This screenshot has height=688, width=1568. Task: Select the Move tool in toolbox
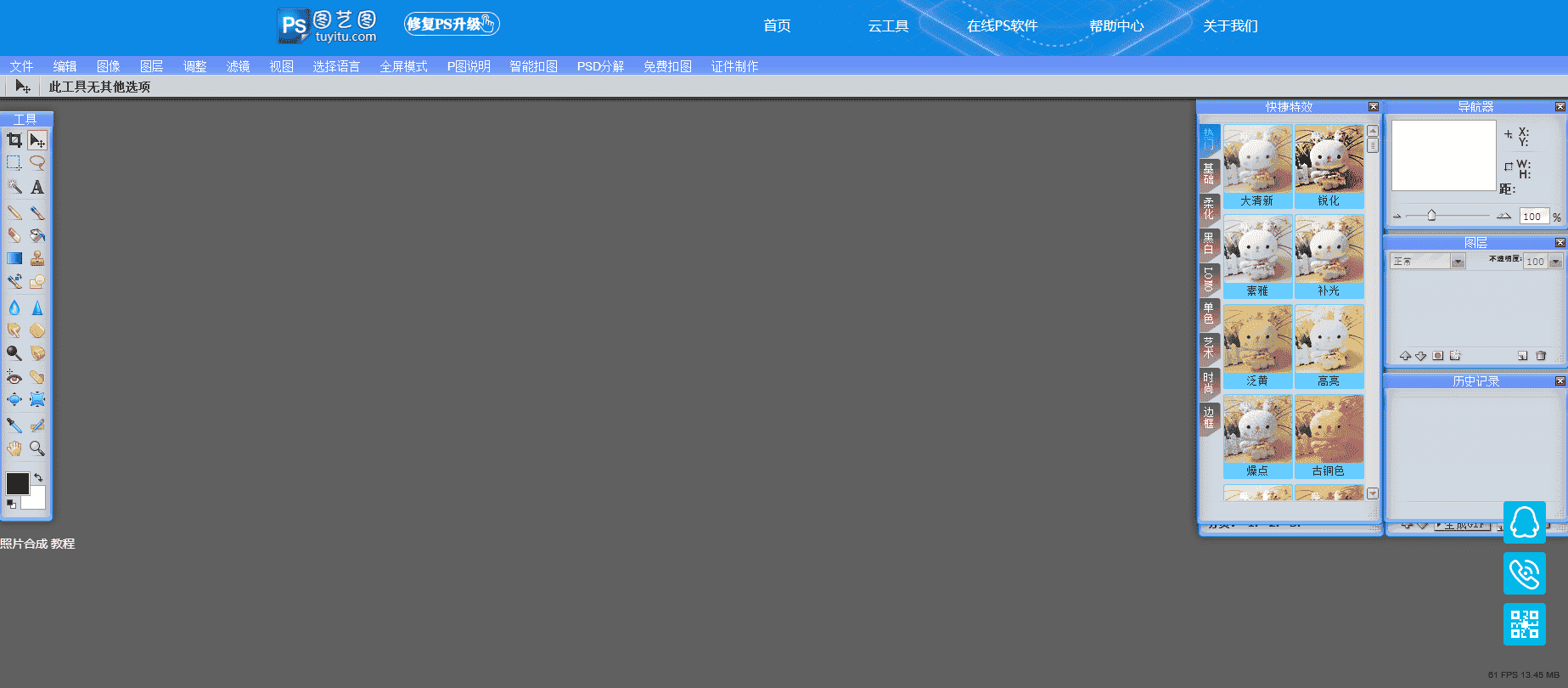coord(37,140)
